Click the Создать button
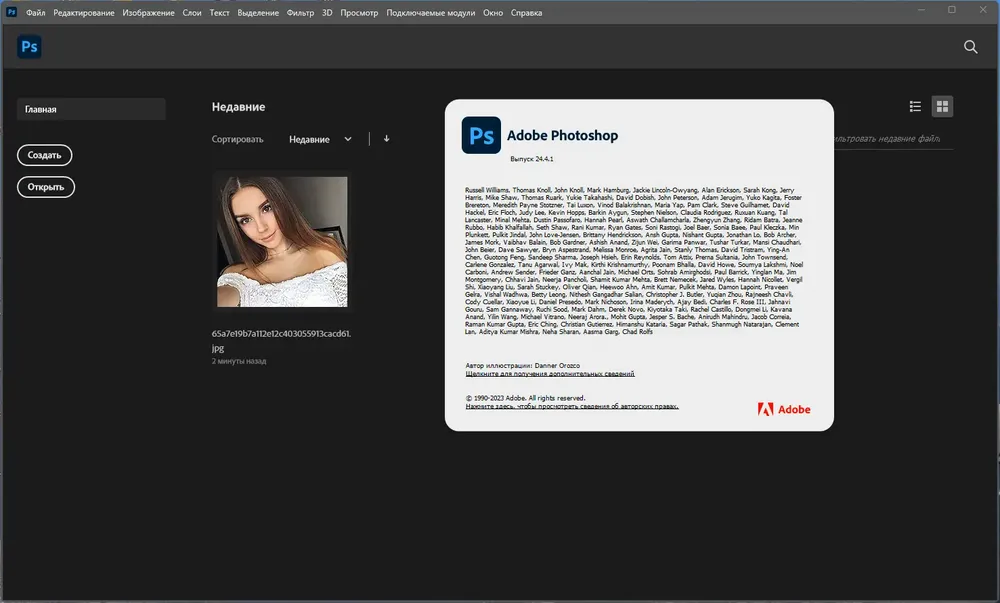The height and width of the screenshot is (603, 1000). 45,155
